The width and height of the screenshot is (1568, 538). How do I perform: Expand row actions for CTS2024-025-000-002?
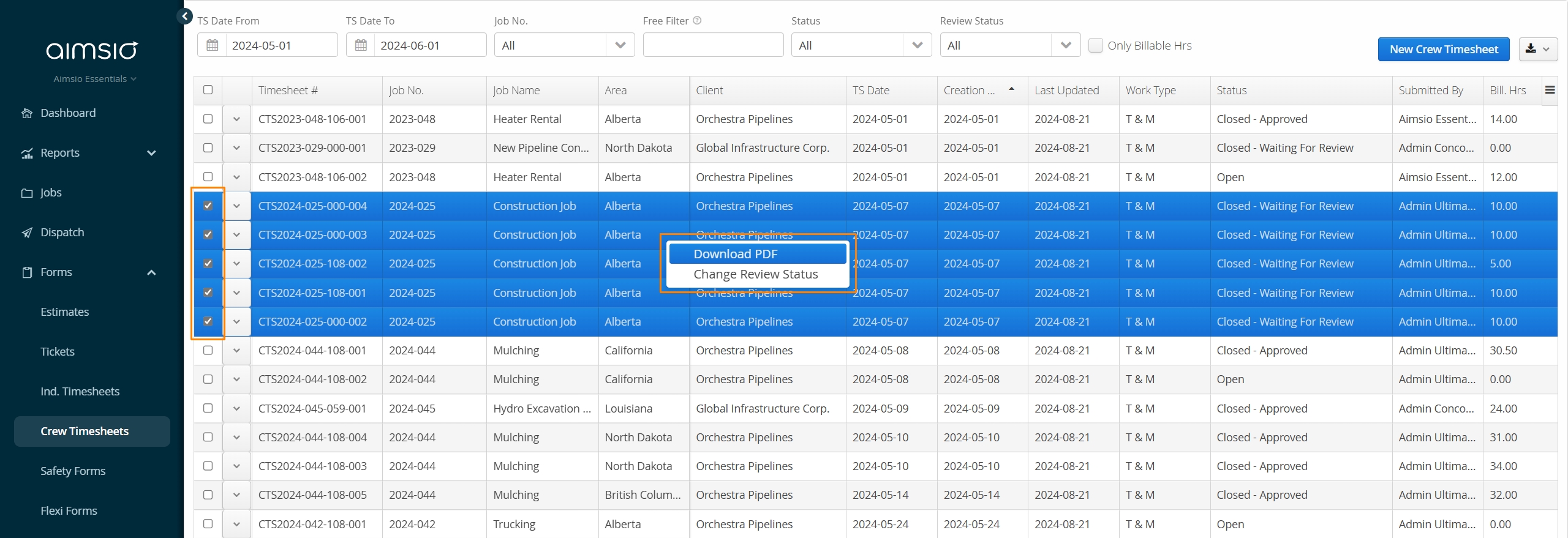click(236, 321)
